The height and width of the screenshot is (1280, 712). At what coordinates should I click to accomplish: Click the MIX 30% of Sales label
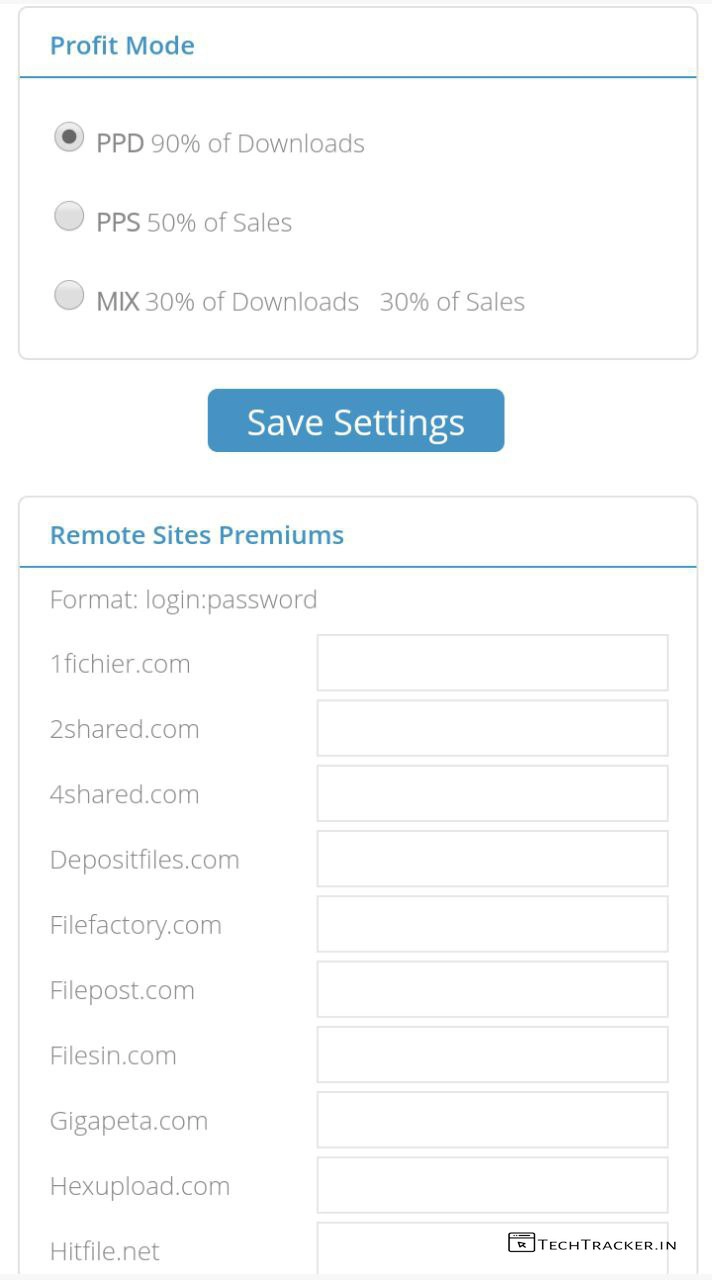tap(452, 302)
